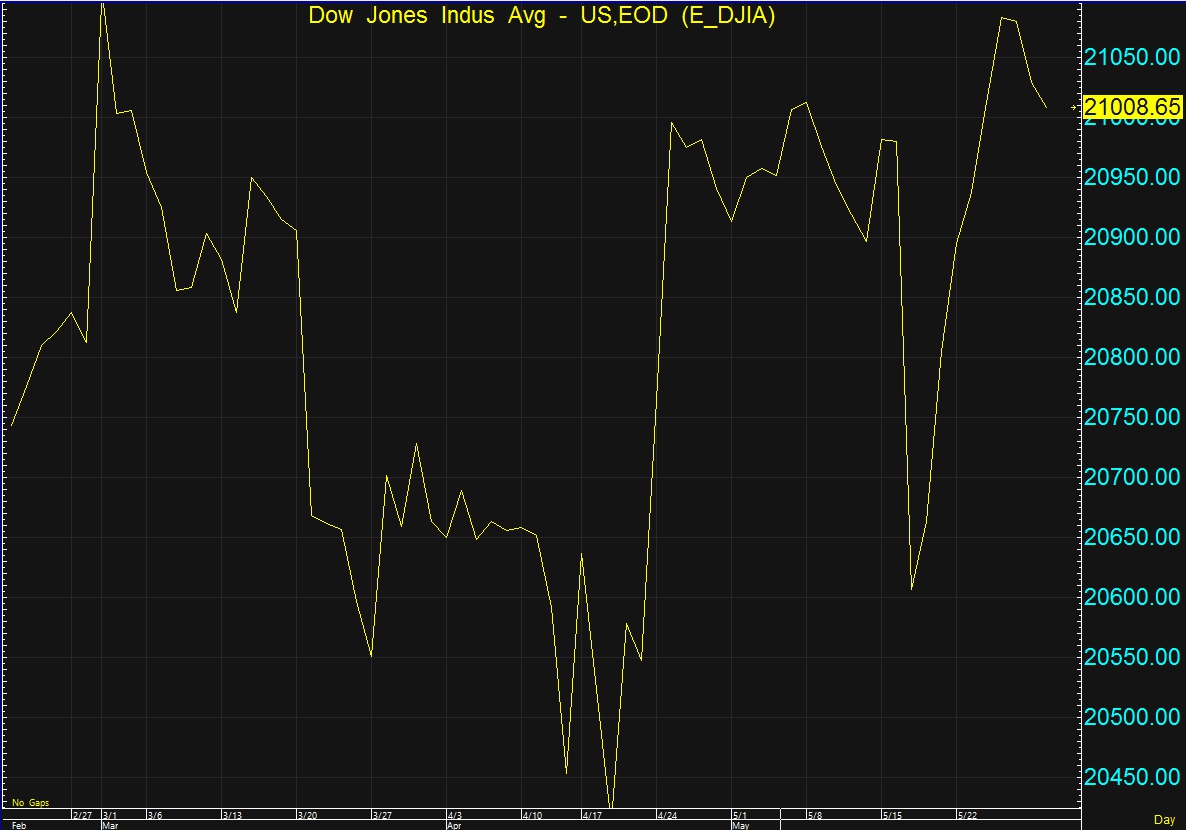The image size is (1186, 830).
Task: Click the 3/1 date marker
Action: coord(110,815)
